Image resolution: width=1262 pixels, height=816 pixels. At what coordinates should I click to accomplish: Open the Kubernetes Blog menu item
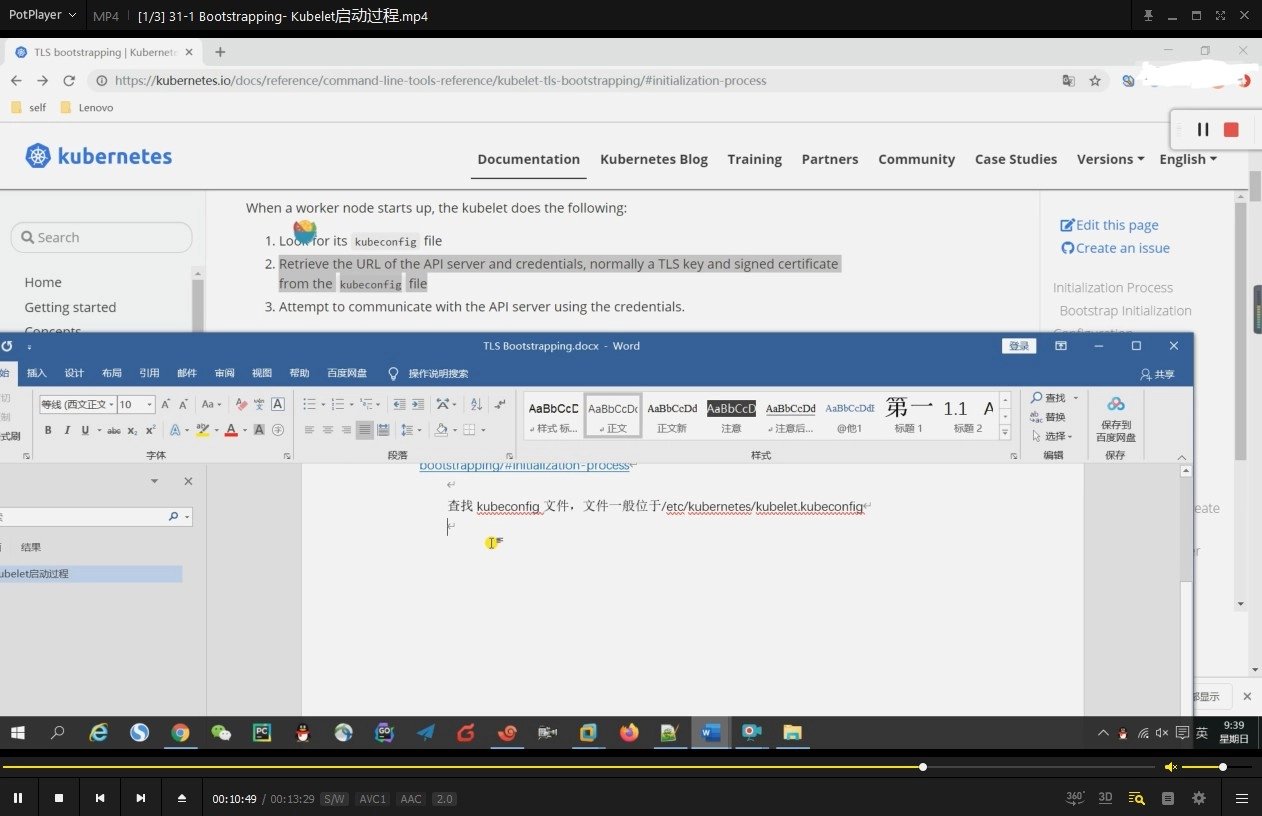[654, 158]
